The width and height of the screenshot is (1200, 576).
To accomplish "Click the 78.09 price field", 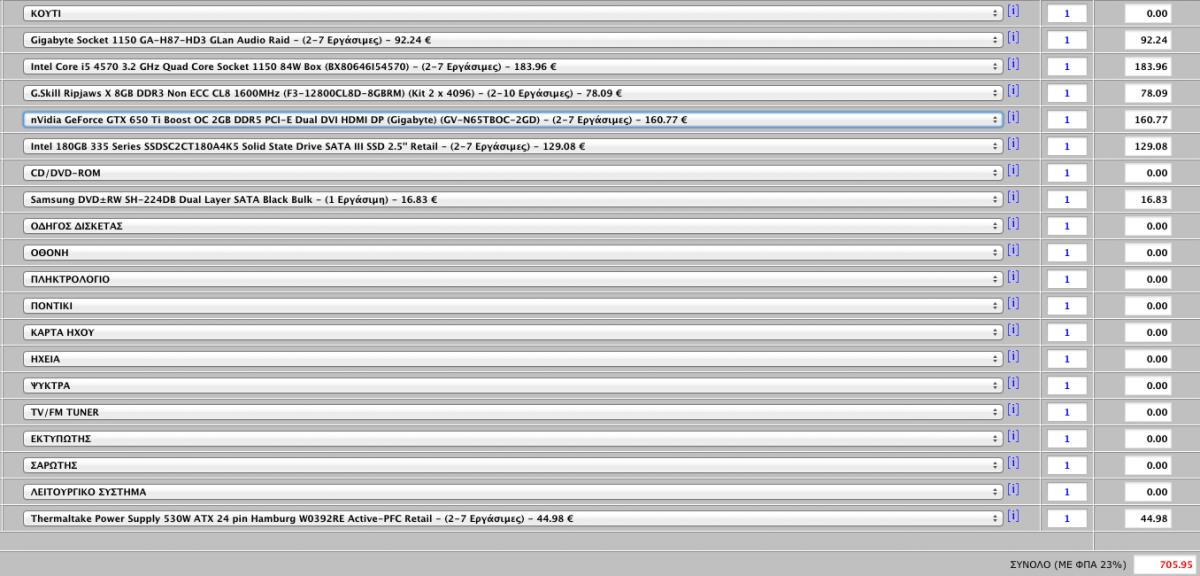I will click(x=1148, y=93).
